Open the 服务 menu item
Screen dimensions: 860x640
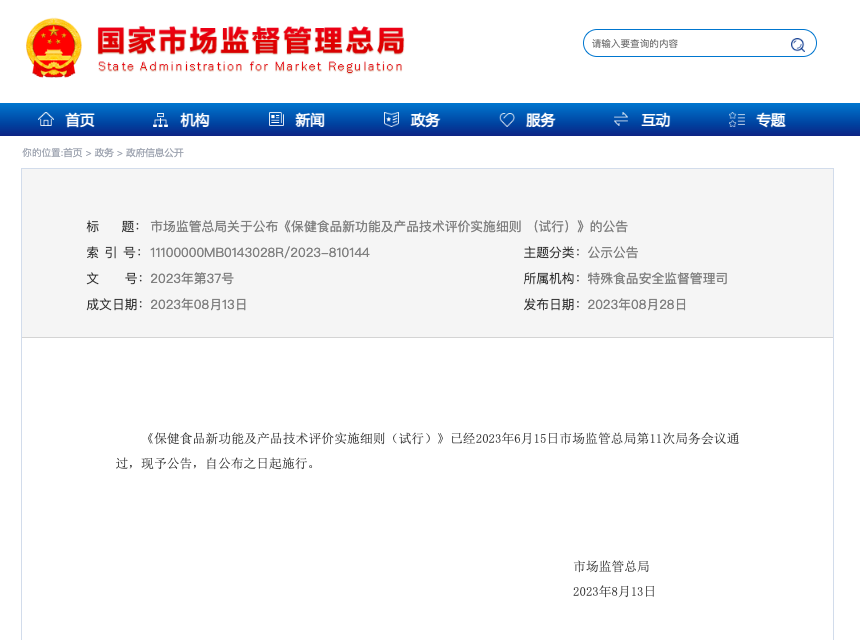[540, 120]
